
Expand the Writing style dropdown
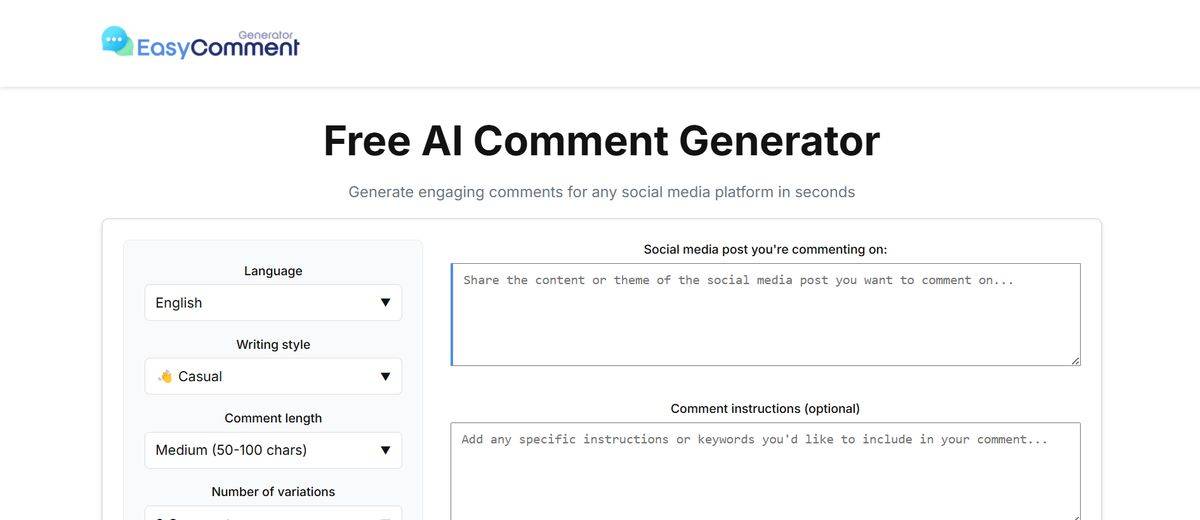(272, 377)
